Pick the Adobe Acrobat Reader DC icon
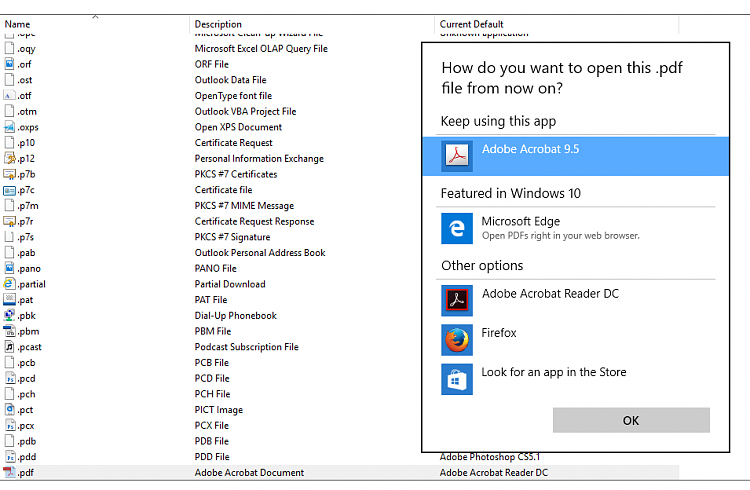 click(x=457, y=301)
